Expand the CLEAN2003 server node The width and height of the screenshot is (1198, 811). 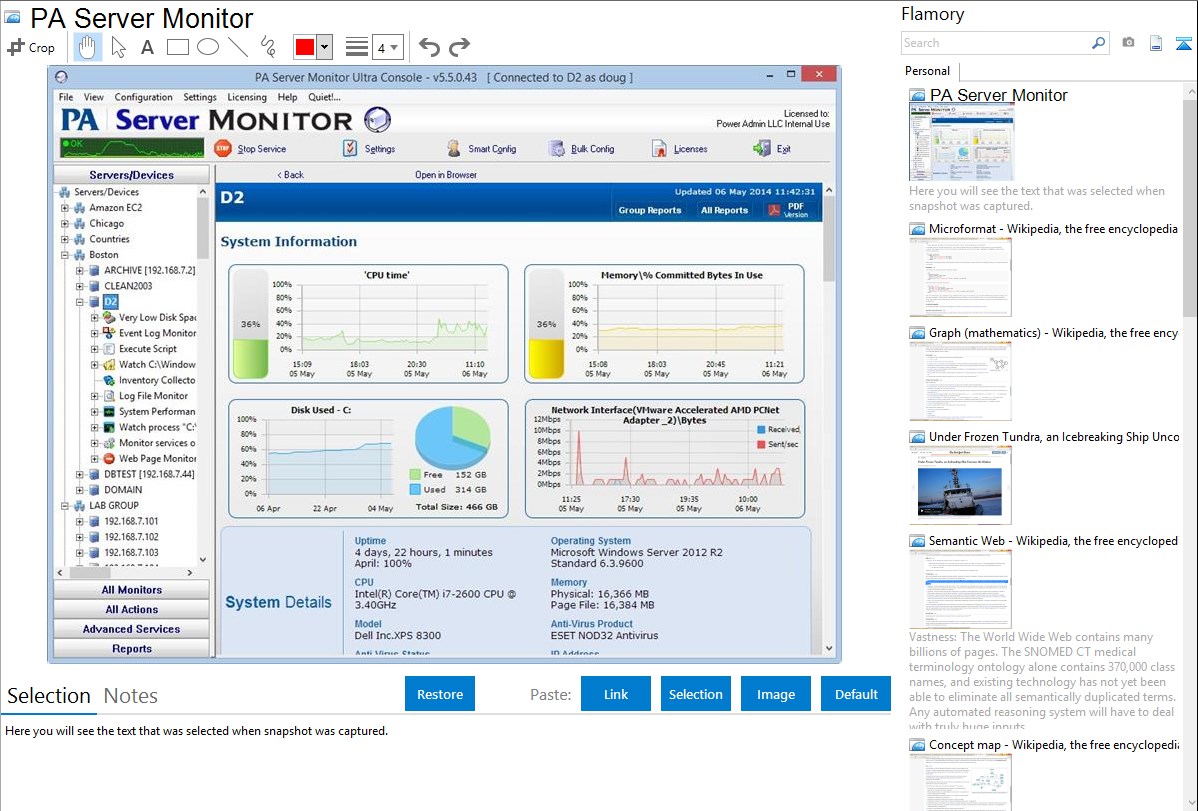[79, 287]
